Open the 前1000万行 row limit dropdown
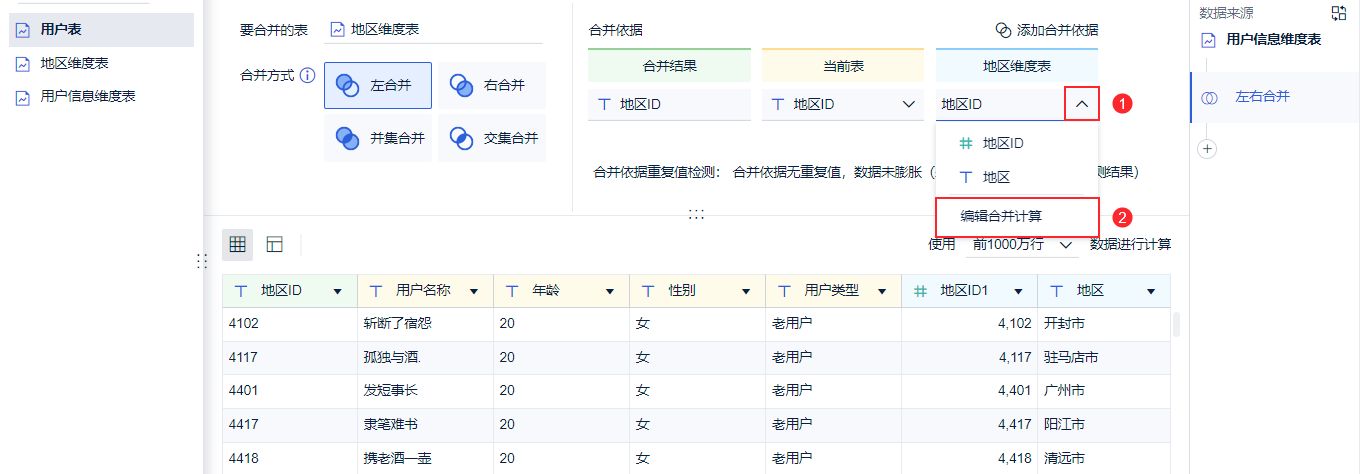 [x=1066, y=244]
